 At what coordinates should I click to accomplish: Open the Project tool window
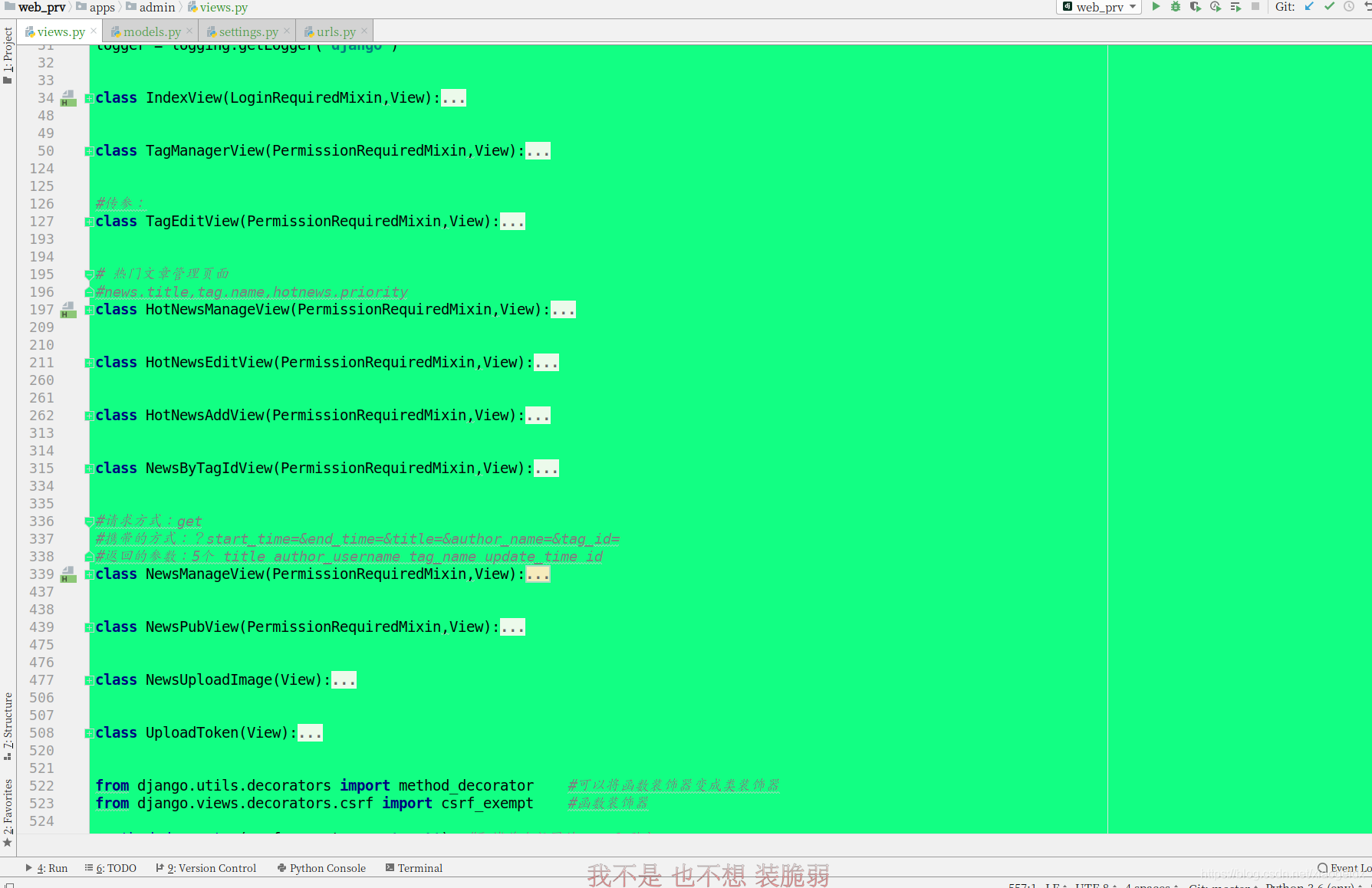point(8,55)
